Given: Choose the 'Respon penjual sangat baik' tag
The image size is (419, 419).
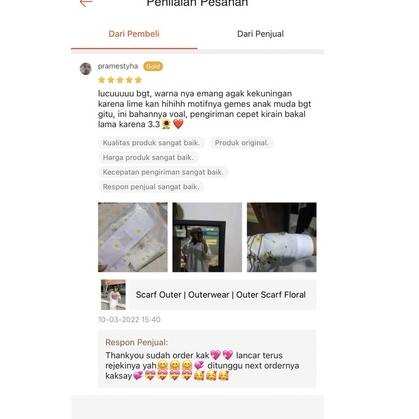Looking at the screenshot, I should pyautogui.click(x=151, y=187).
